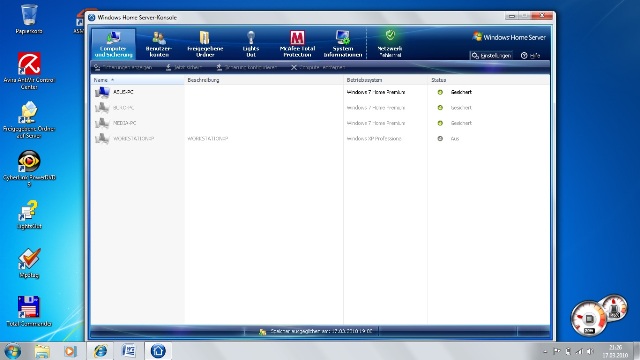Select the MEDIA-PC computer icon
This screenshot has width=640, height=360.
[x=102, y=123]
